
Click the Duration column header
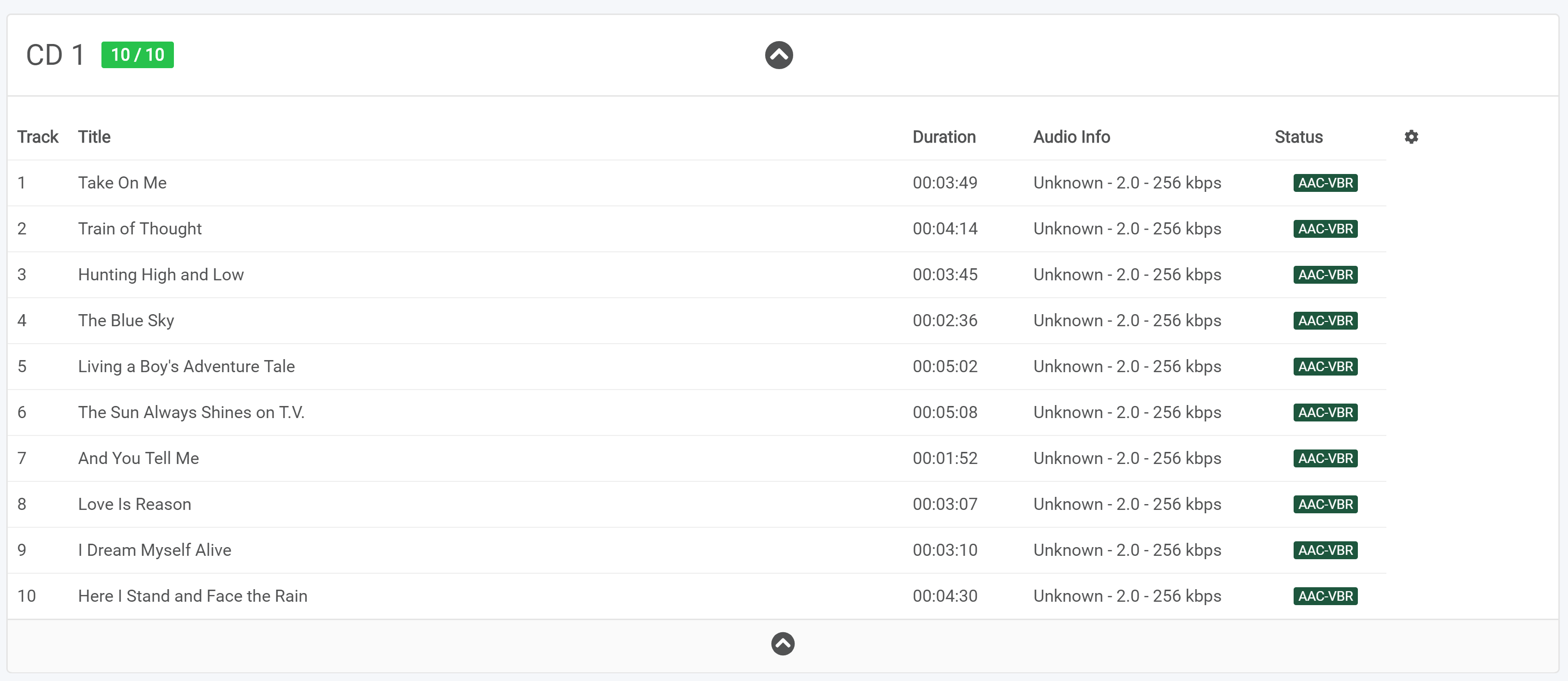[x=944, y=136]
